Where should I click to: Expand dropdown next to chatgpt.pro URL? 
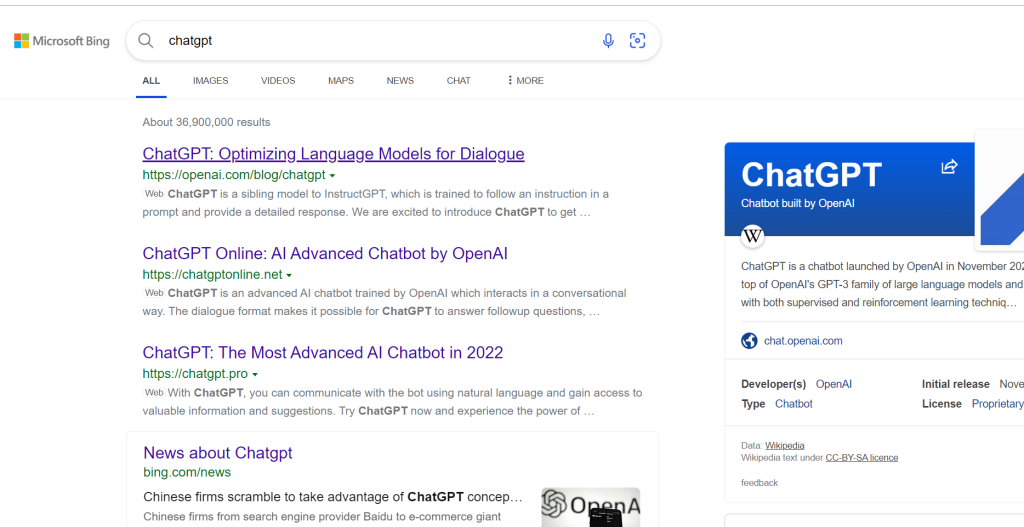255,374
